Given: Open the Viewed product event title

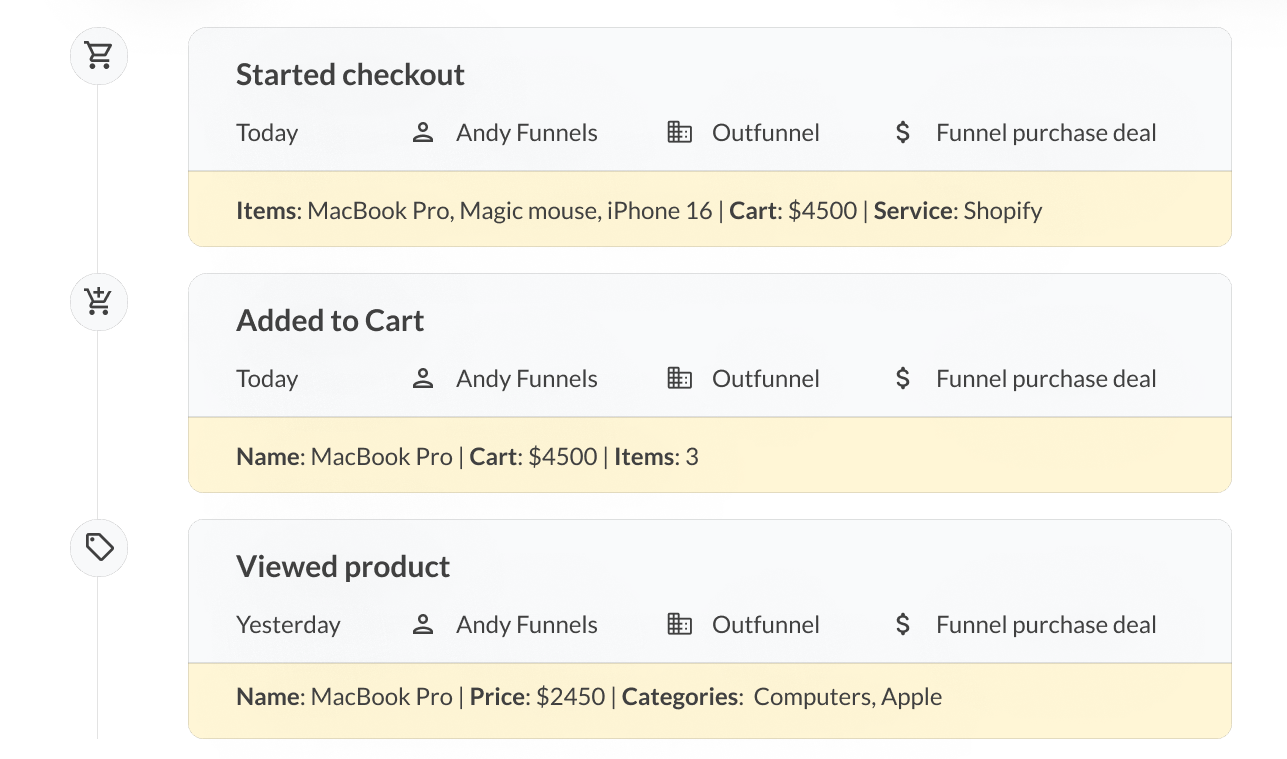Looking at the screenshot, I should pos(343,567).
